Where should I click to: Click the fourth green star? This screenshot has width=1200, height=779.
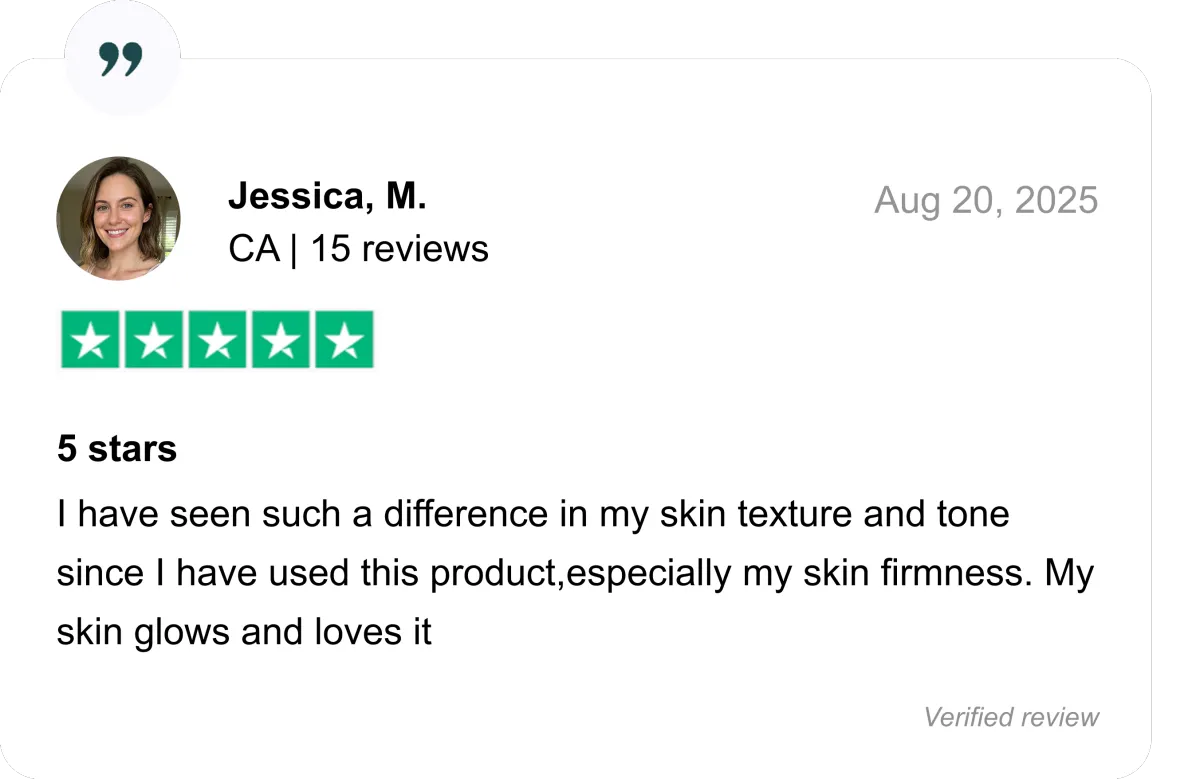(281, 339)
